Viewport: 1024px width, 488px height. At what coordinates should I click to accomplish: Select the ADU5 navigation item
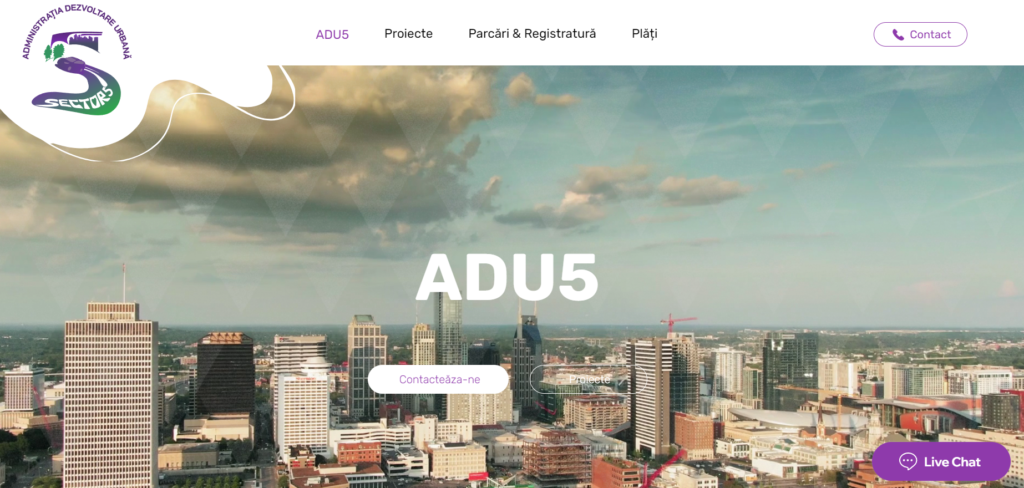[332, 35]
